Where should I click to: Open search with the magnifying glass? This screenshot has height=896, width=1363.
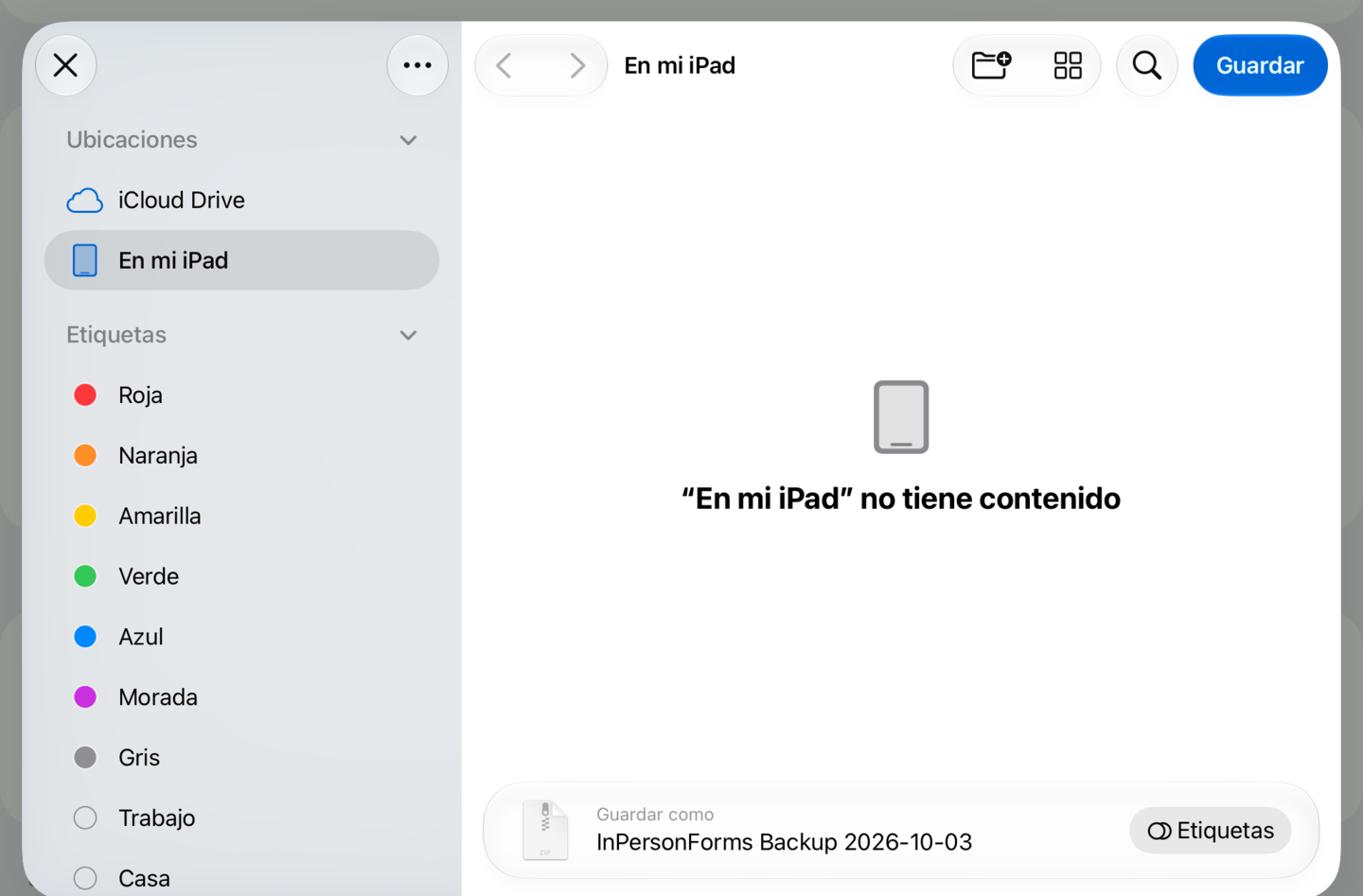(x=1147, y=65)
